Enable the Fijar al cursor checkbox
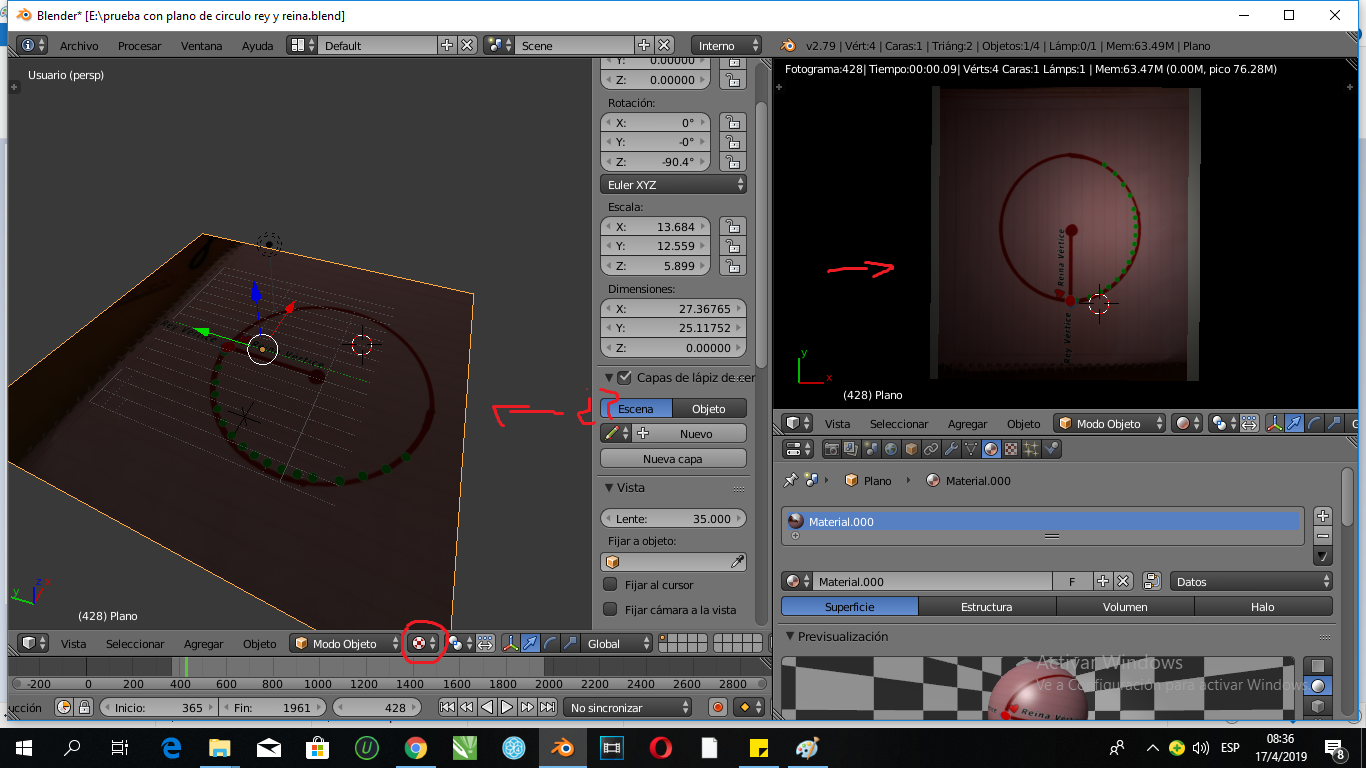1366x768 pixels. [x=610, y=585]
